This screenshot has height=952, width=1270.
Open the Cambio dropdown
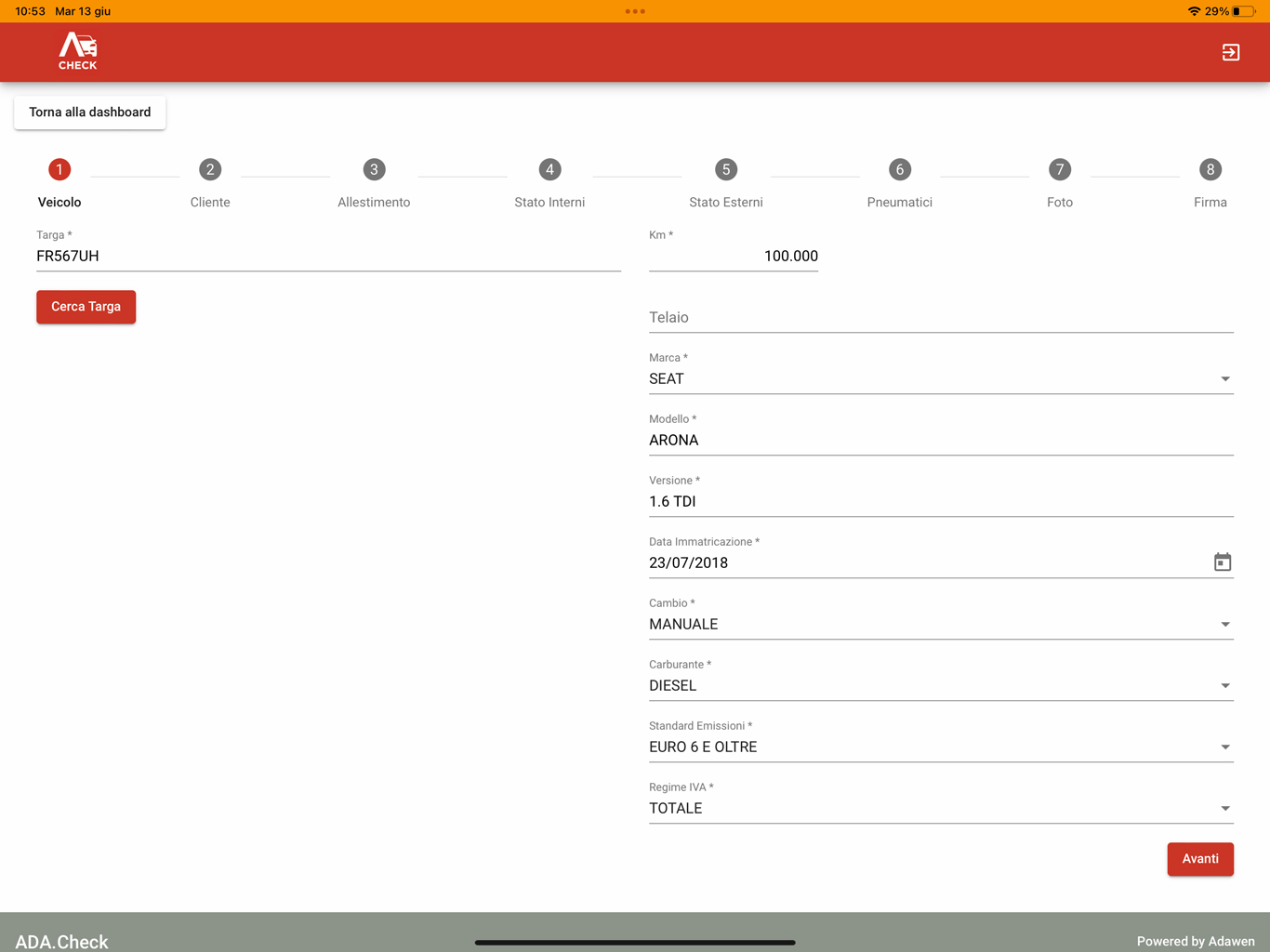(x=940, y=625)
